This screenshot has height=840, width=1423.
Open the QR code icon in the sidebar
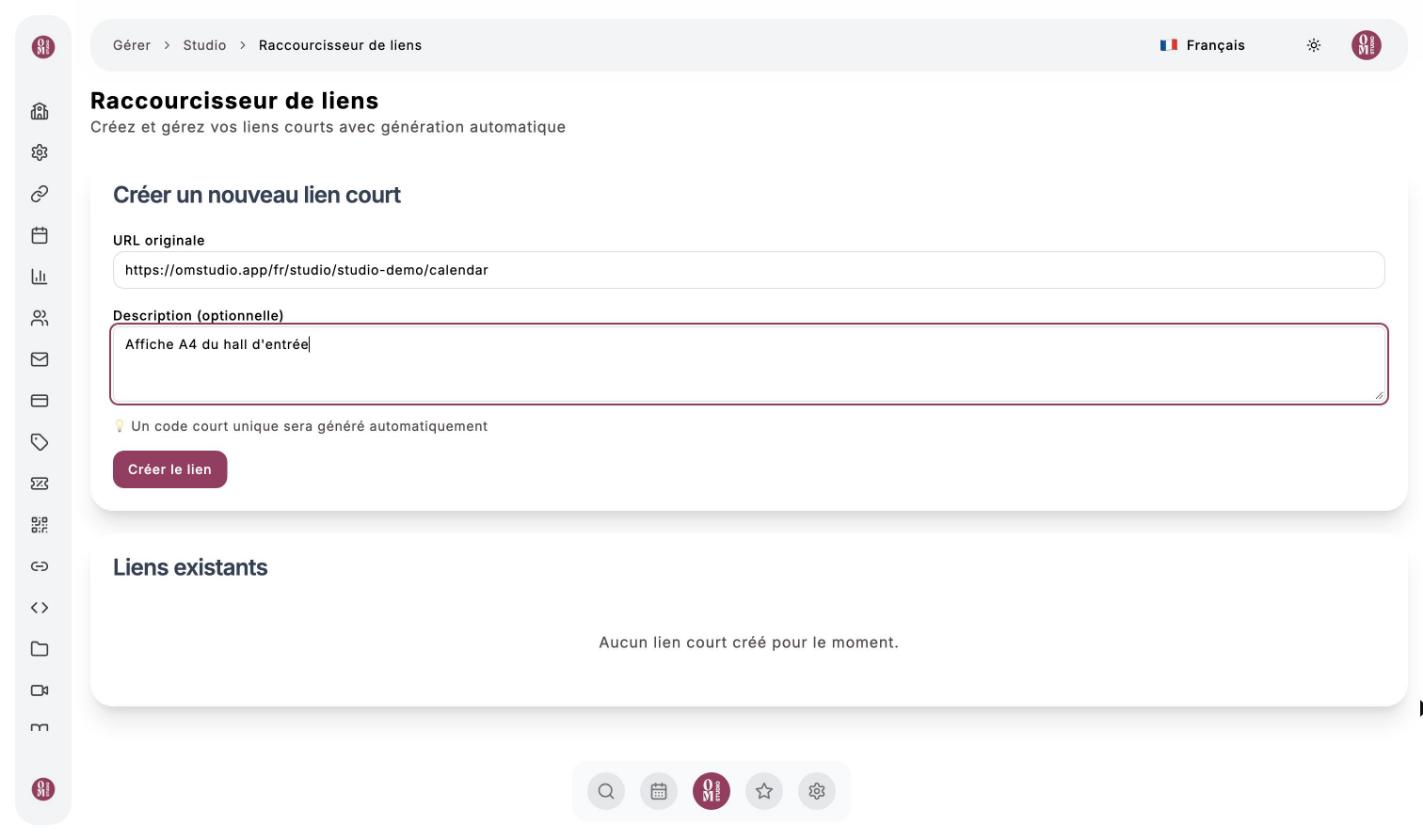[40, 524]
